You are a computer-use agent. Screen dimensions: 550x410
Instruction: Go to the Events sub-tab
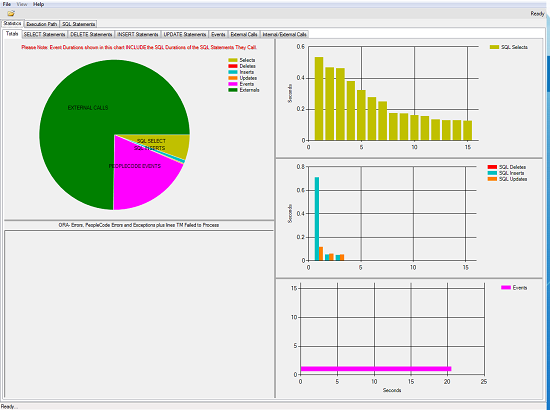218,34
